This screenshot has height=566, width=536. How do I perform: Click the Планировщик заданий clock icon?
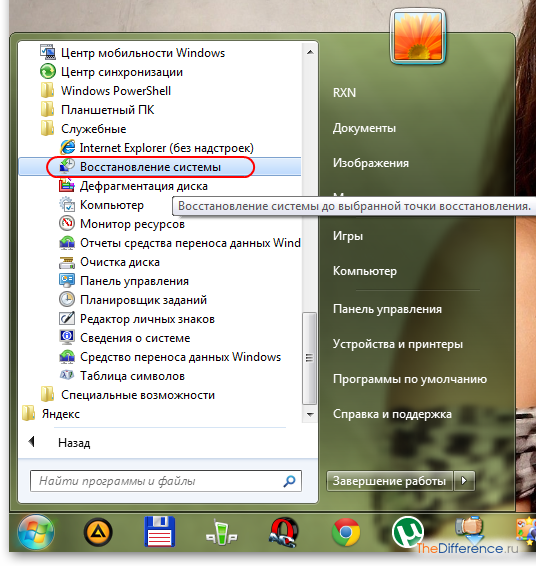(x=67, y=300)
